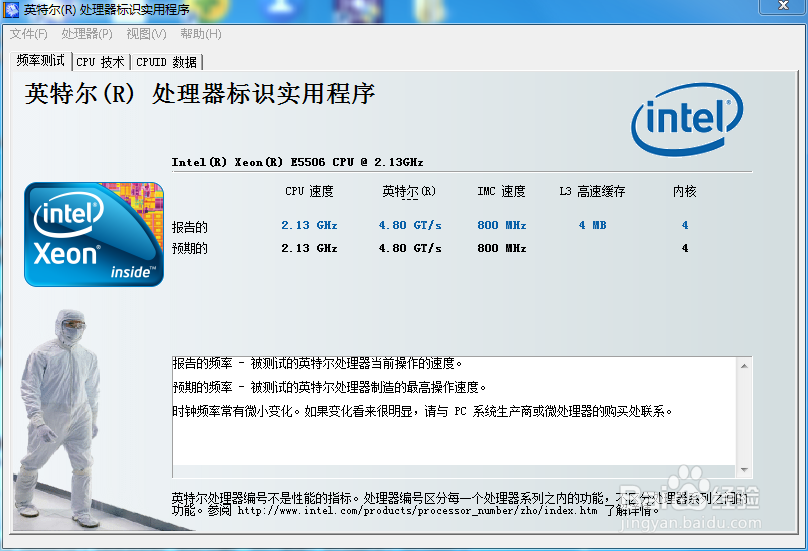Click the L3 高速缓存 column header
This screenshot has height=551, width=808.
[592, 191]
